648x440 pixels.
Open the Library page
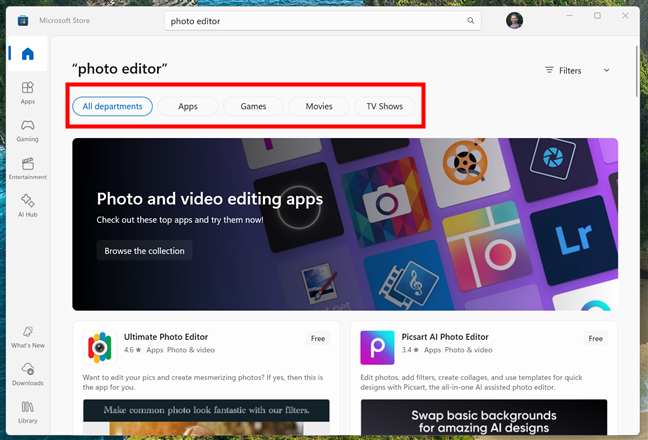pos(28,412)
